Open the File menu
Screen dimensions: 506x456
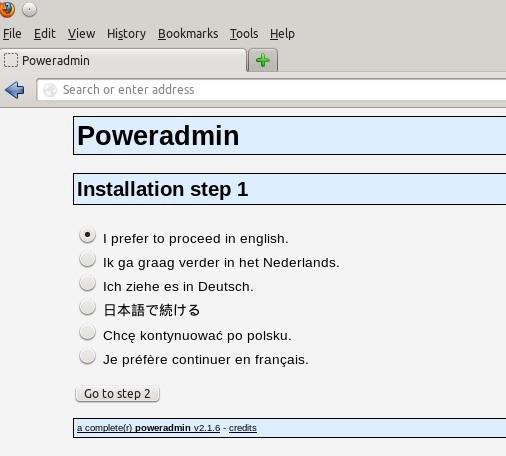click(x=12, y=34)
